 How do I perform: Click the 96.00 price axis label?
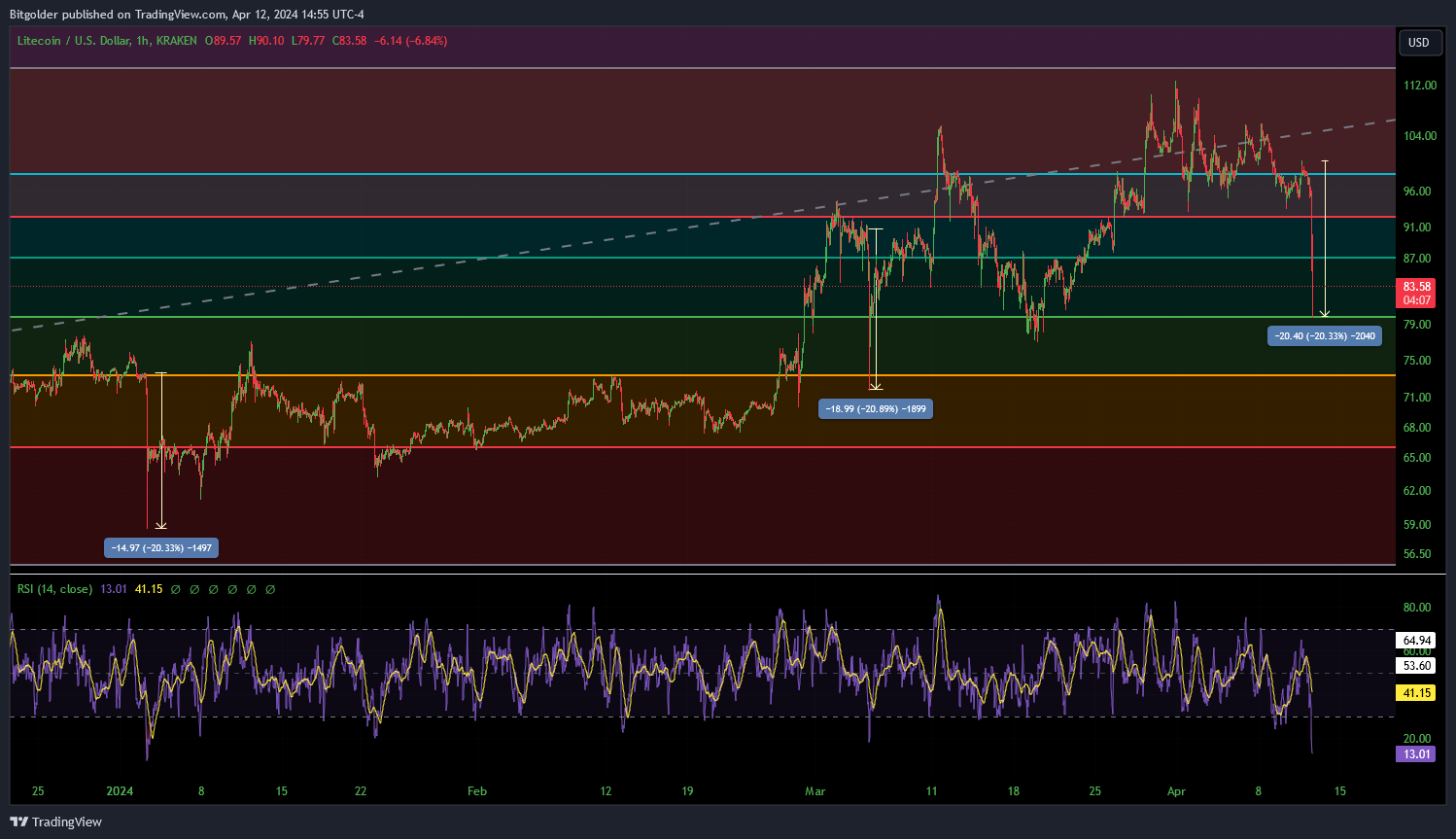pos(1417,192)
